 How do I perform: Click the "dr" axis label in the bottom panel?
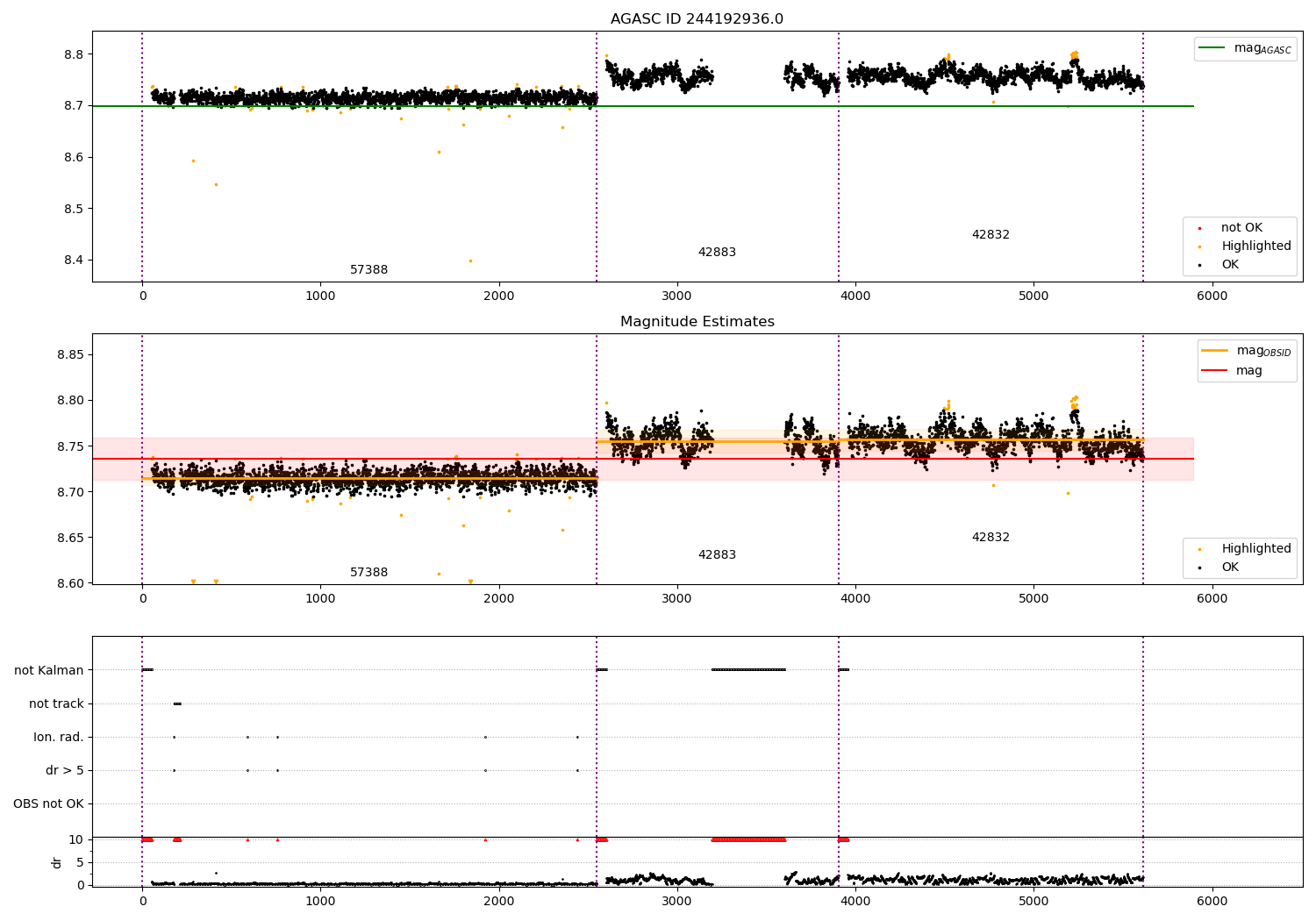click(56, 862)
